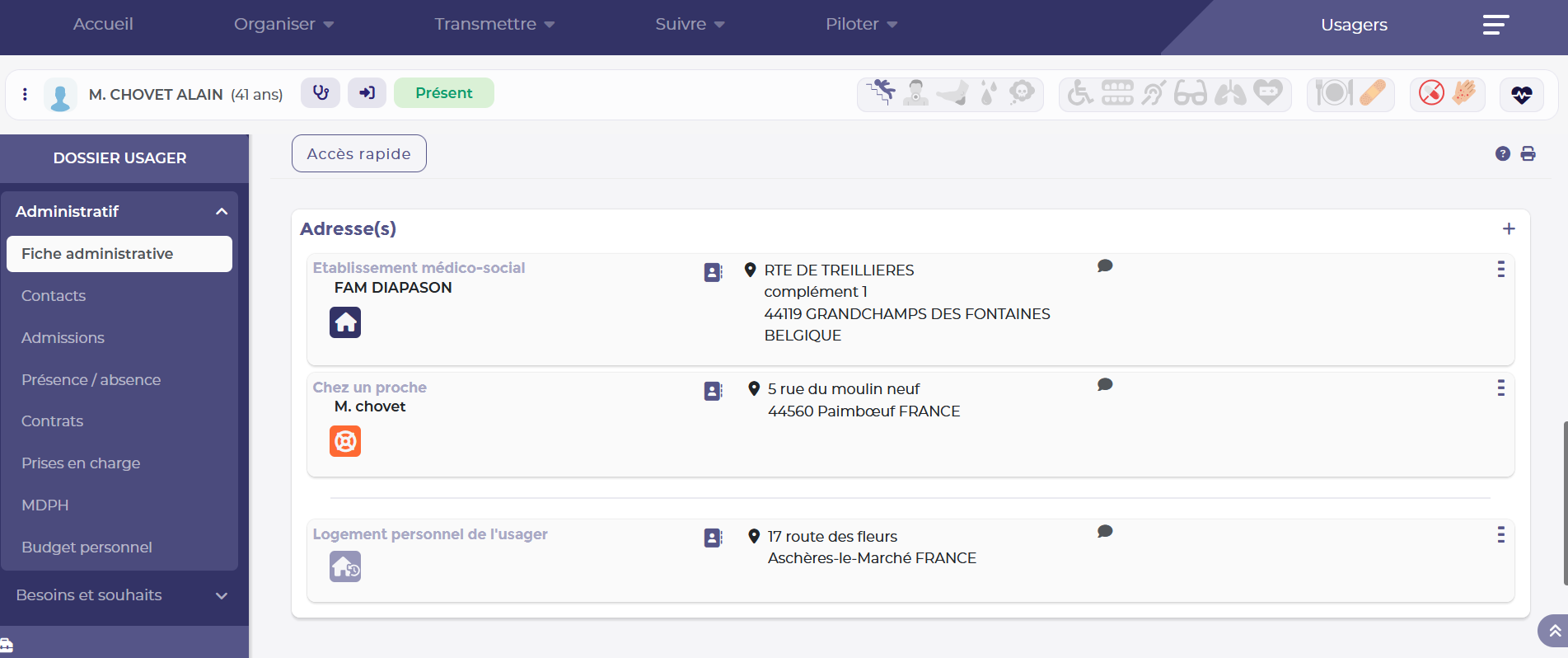Click the fall risk icon
Viewport: 1568px width, 658px height.
pyautogui.click(x=881, y=92)
